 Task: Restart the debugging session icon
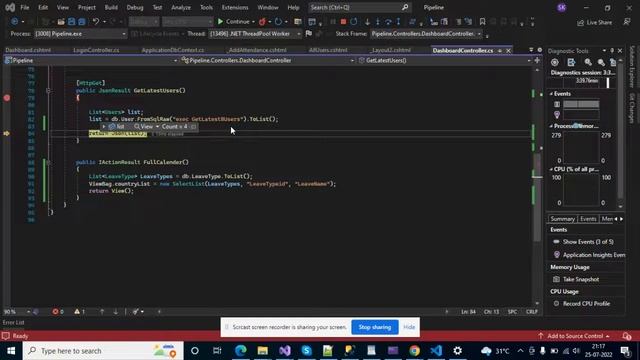click(x=354, y=22)
